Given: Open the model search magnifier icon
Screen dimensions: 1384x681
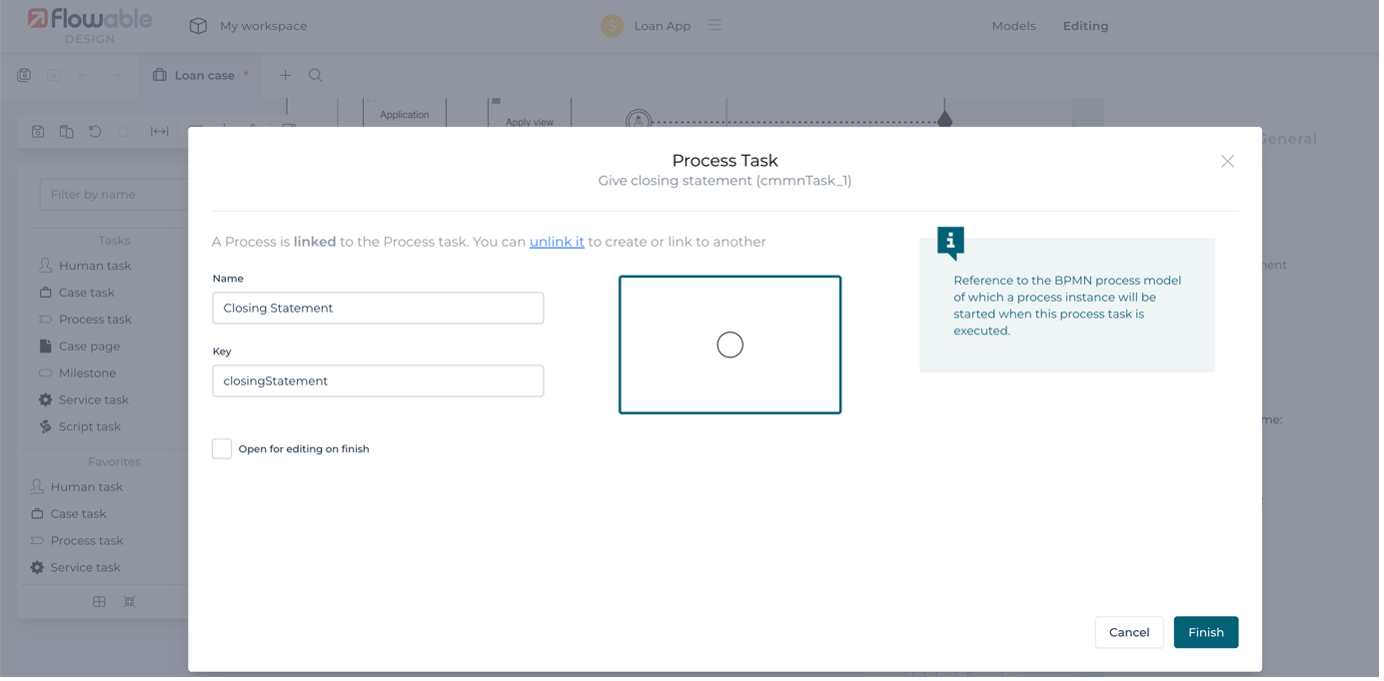Looking at the screenshot, I should coord(315,75).
